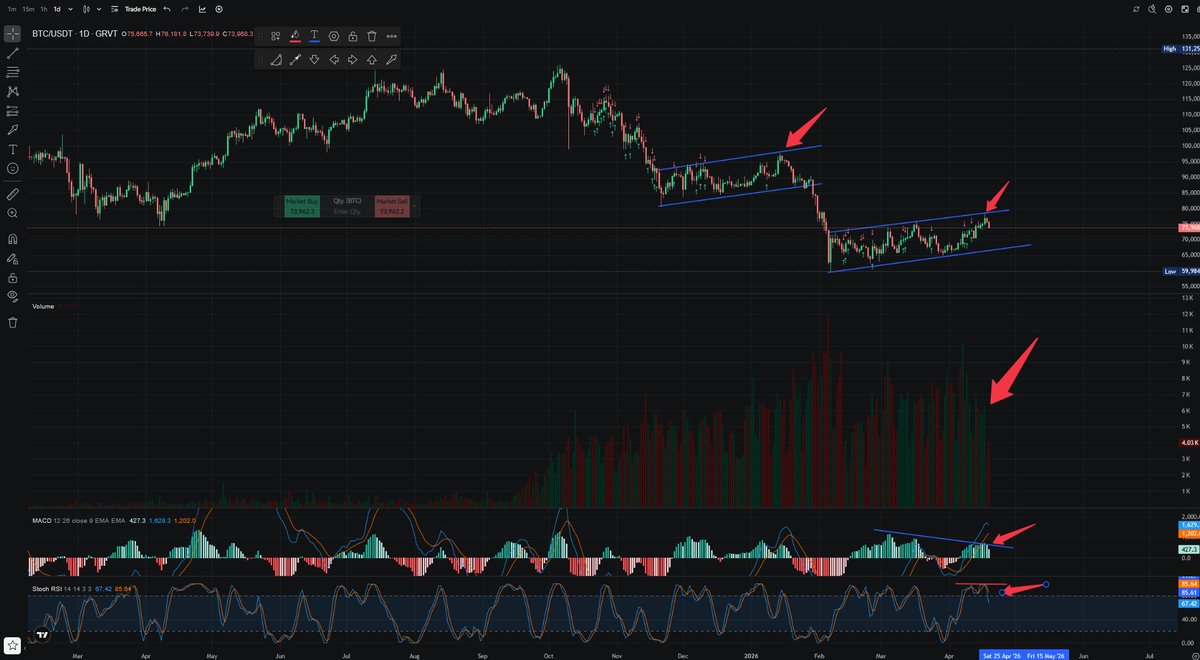Switch chart interval to 15m
The height and width of the screenshot is (660, 1200).
click(27, 9)
